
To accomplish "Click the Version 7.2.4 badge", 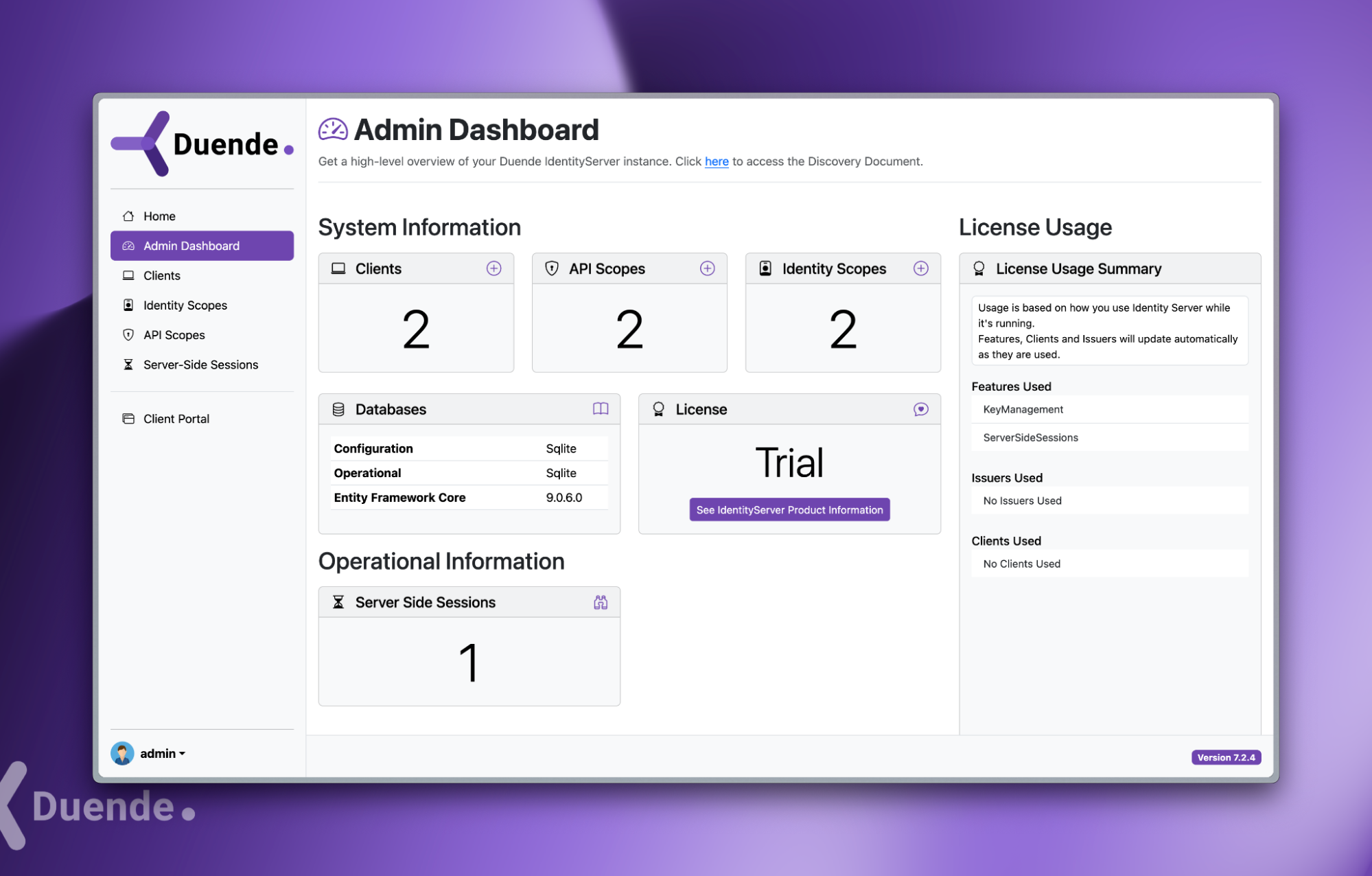I will click(x=1226, y=757).
